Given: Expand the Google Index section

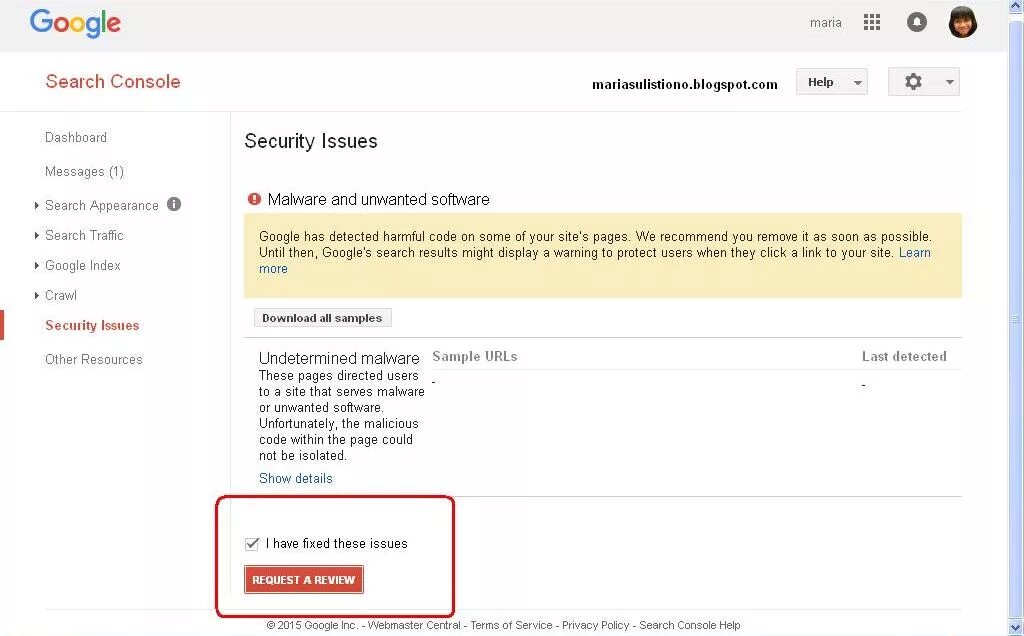Looking at the screenshot, I should click(82, 265).
